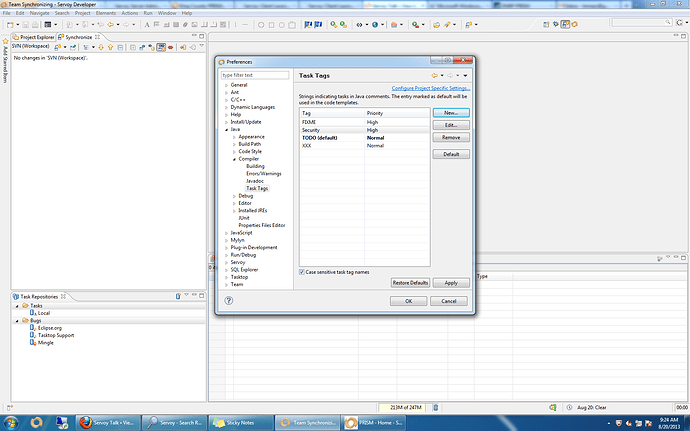Open PRISM Home taskbar window
The height and width of the screenshot is (431, 690).
pos(374,423)
